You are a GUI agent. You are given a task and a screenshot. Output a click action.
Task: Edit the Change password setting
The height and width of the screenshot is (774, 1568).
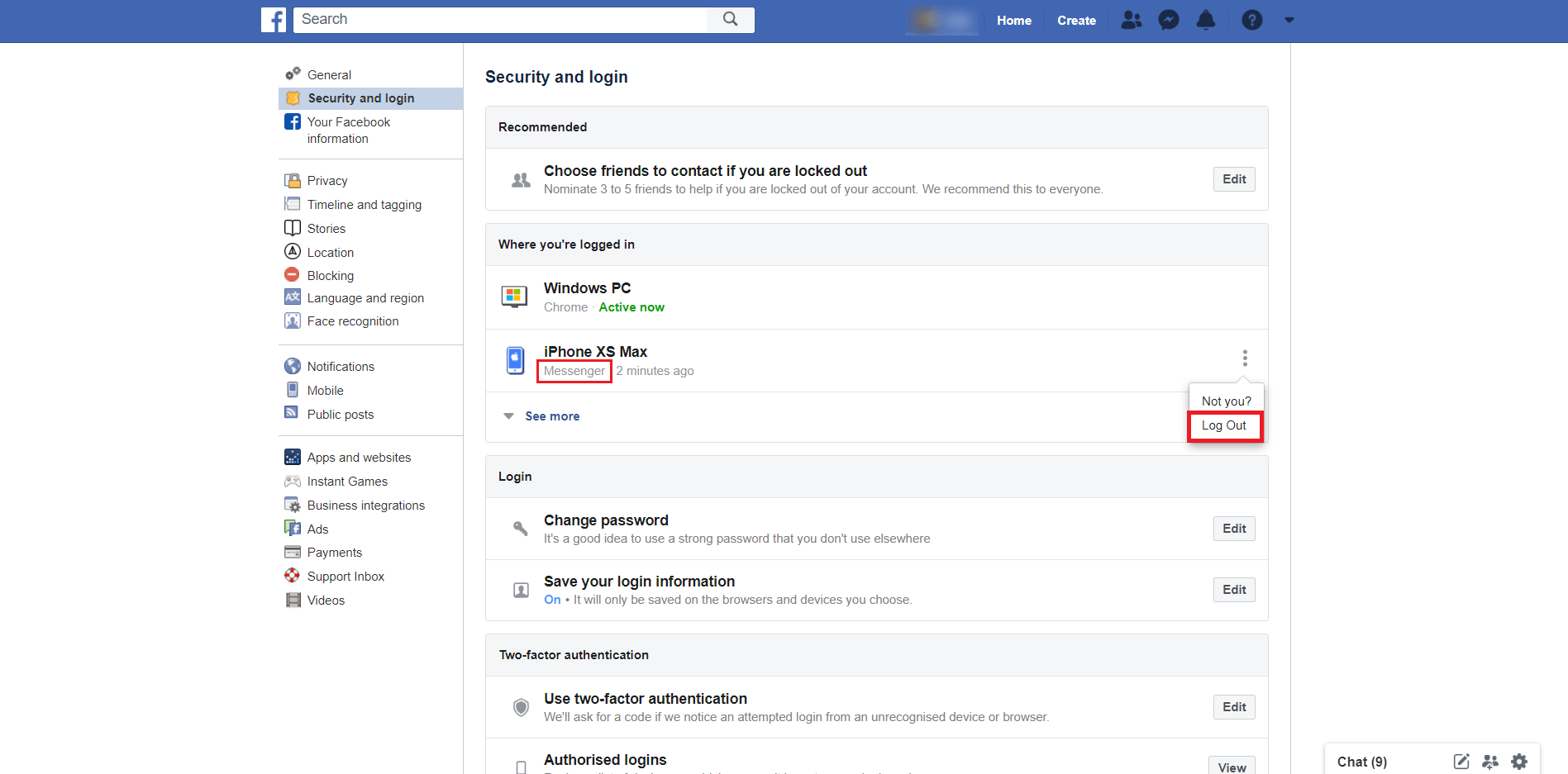pos(1233,529)
